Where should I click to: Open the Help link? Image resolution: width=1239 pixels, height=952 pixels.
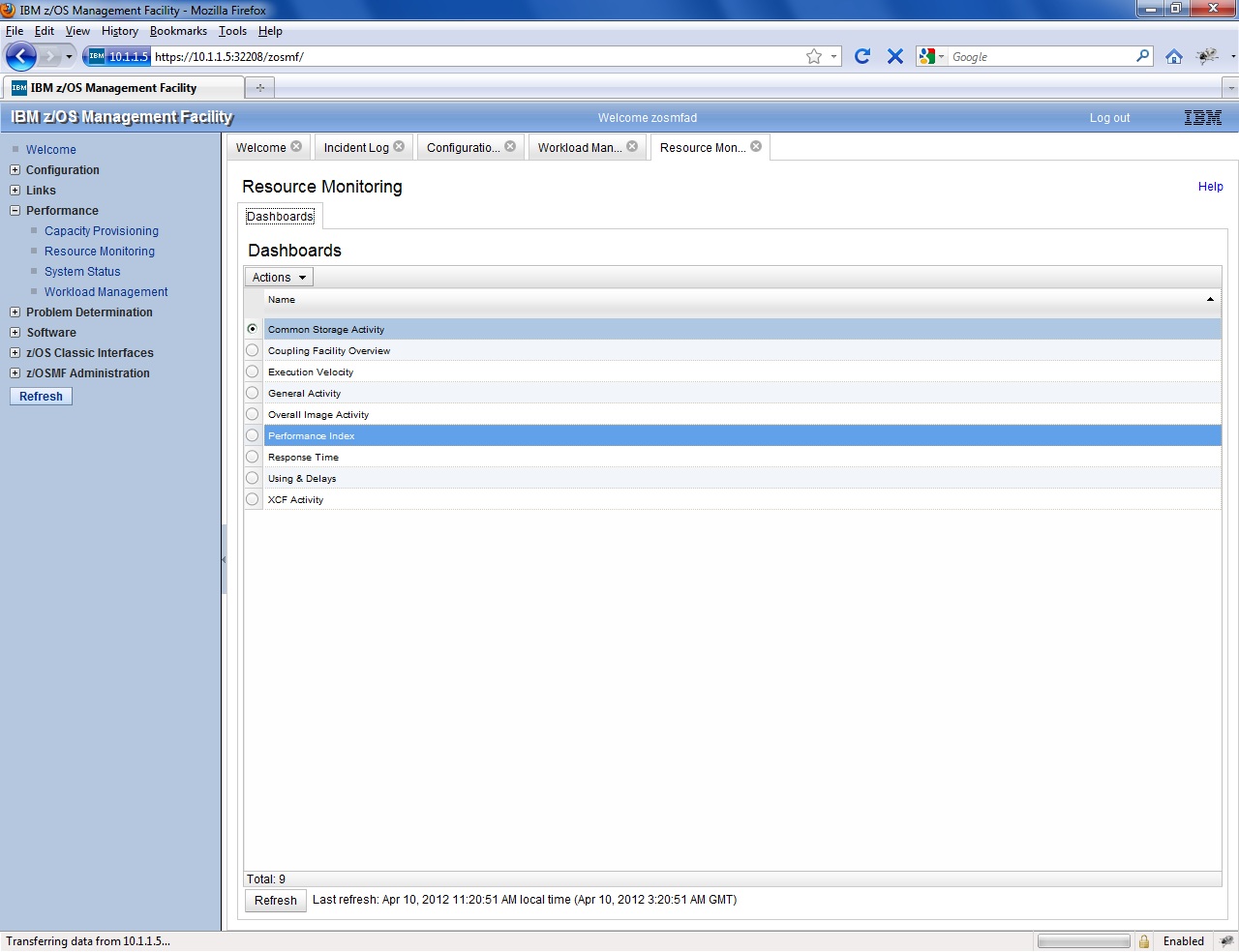click(1210, 187)
